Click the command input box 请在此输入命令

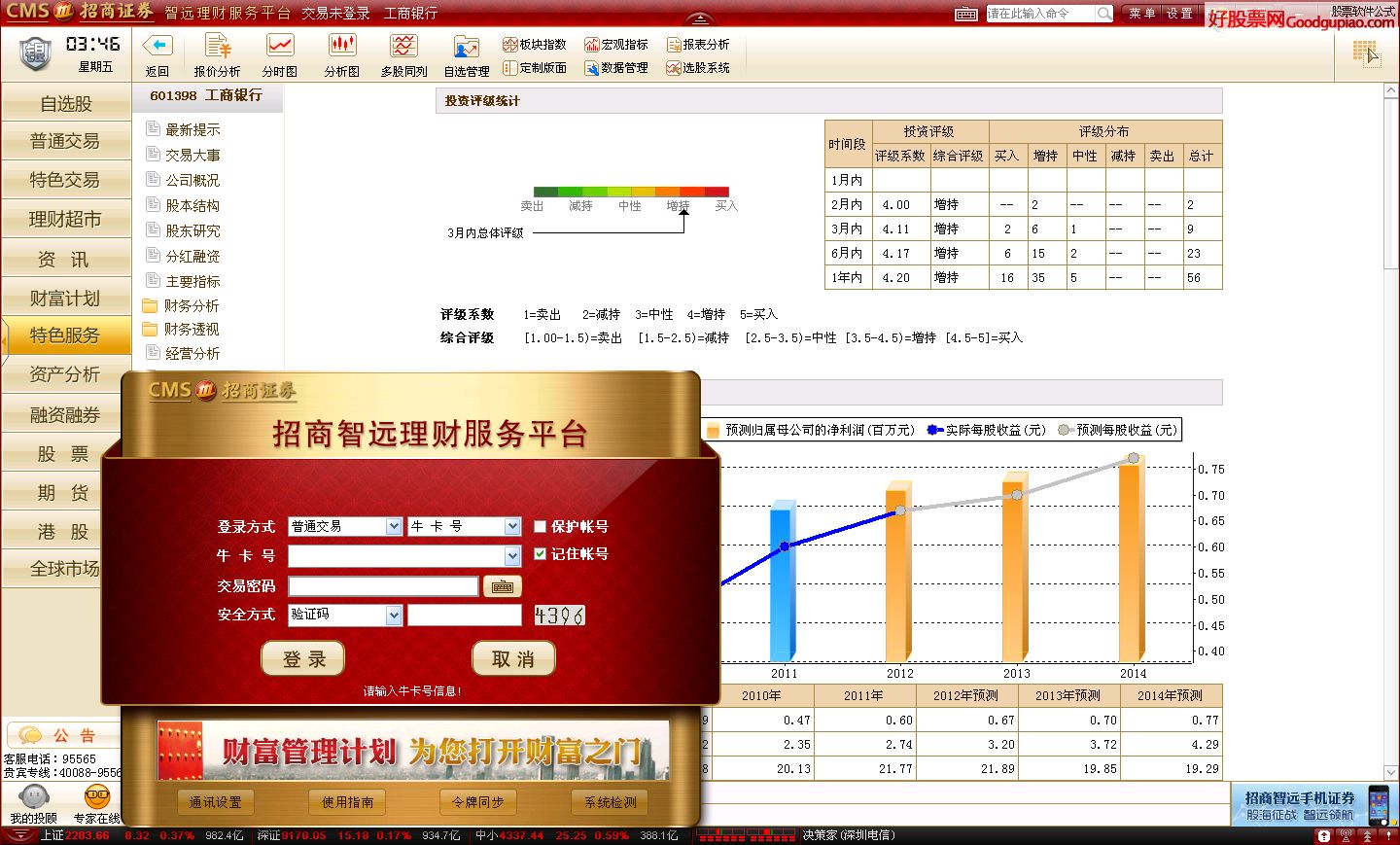[1040, 14]
